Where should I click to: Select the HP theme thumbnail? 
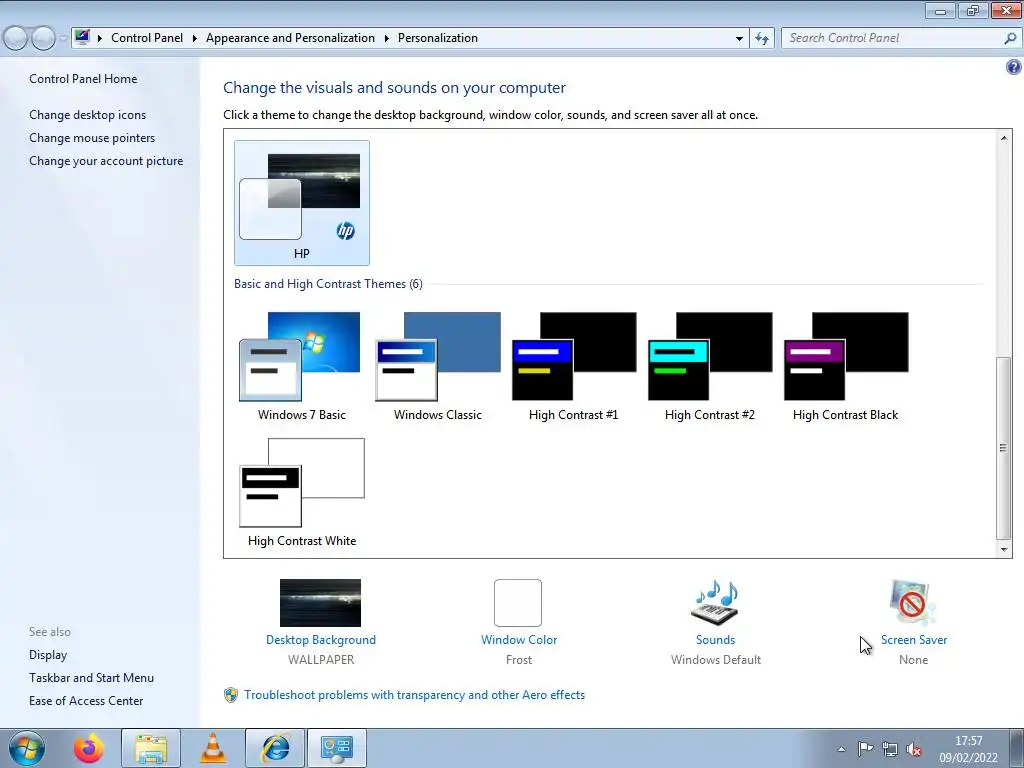tap(302, 202)
